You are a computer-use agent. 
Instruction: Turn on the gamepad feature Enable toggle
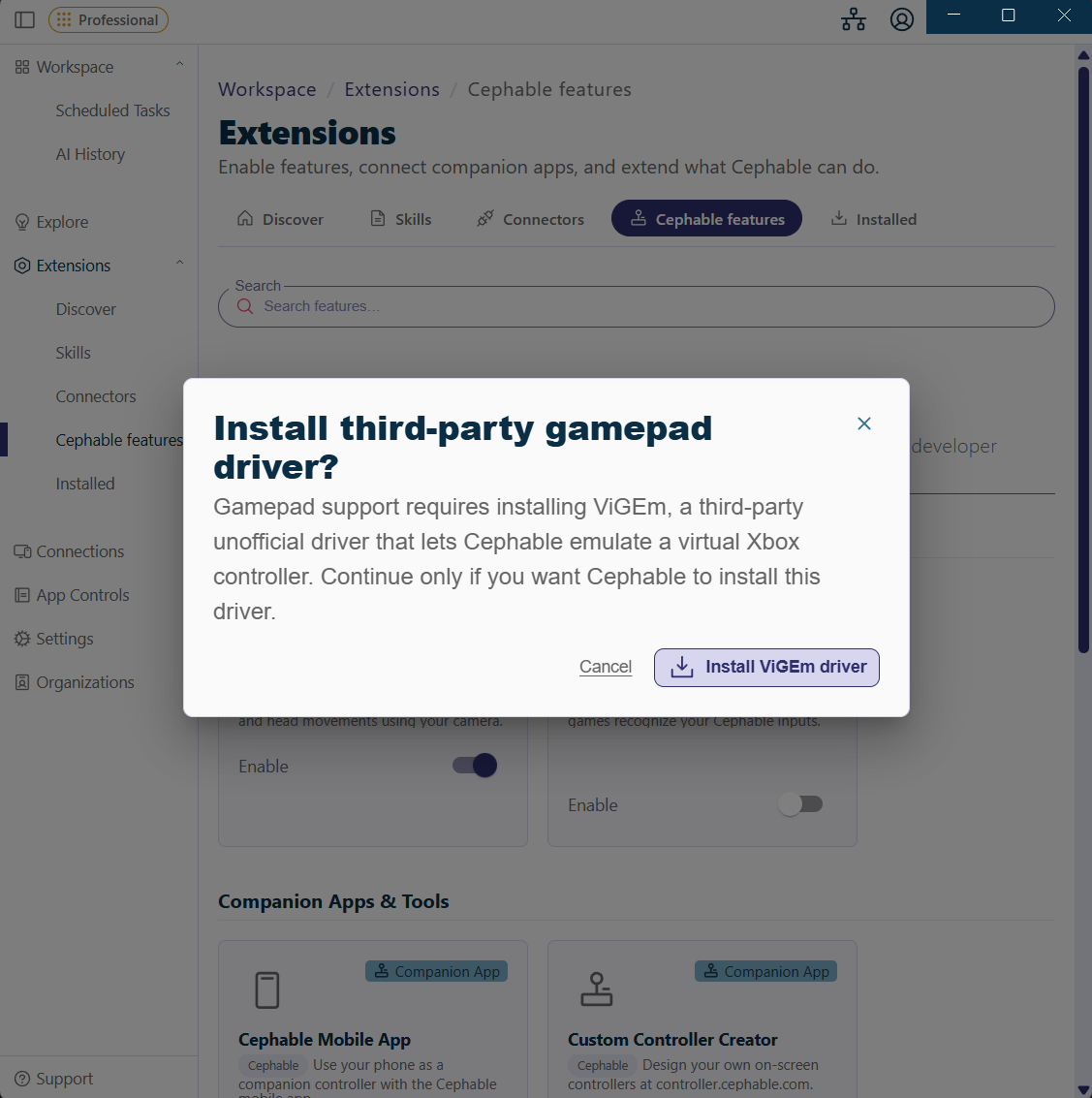pos(800,804)
